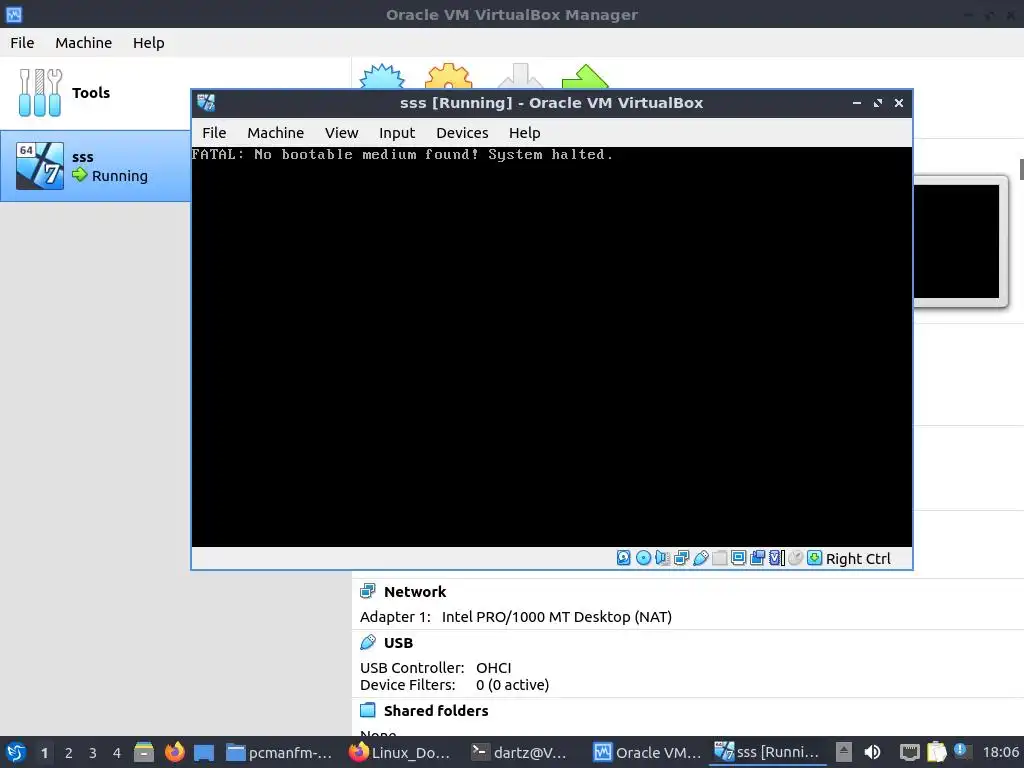Image resolution: width=1024 pixels, height=768 pixels.
Task: Switch to workspace 1 in pager
Action: (44, 753)
